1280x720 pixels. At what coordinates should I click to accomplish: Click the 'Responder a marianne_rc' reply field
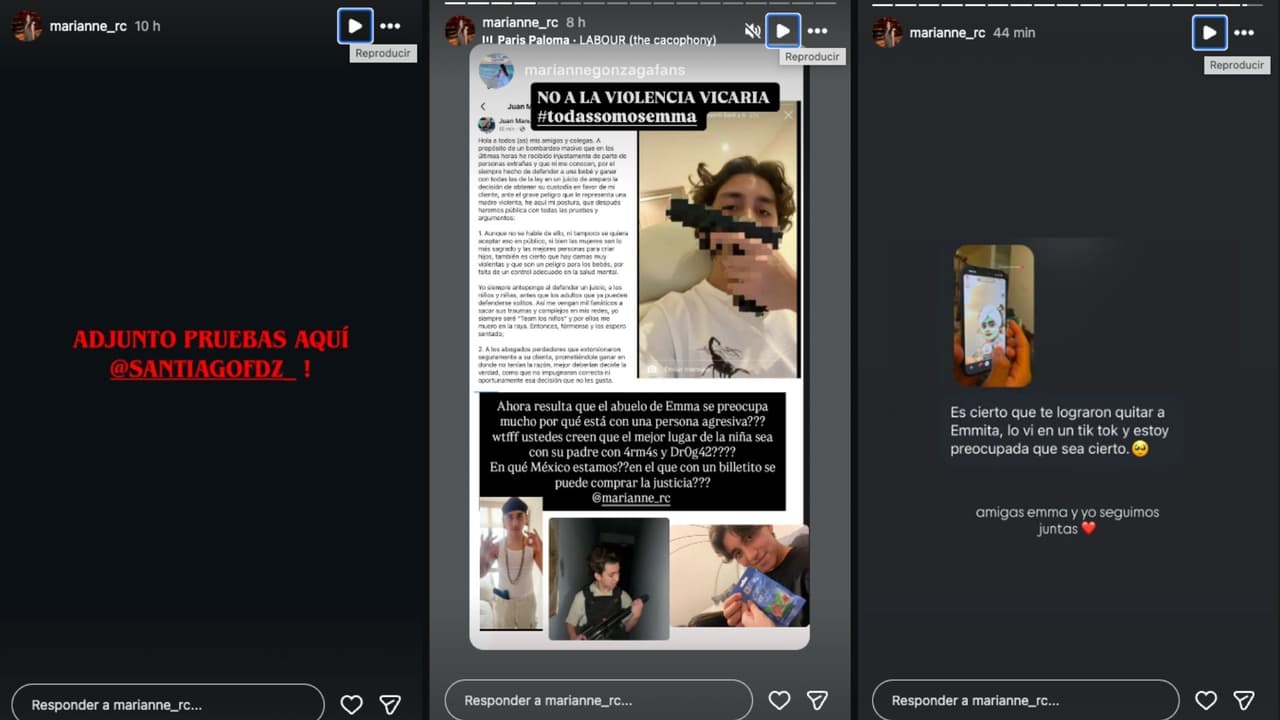coord(166,703)
